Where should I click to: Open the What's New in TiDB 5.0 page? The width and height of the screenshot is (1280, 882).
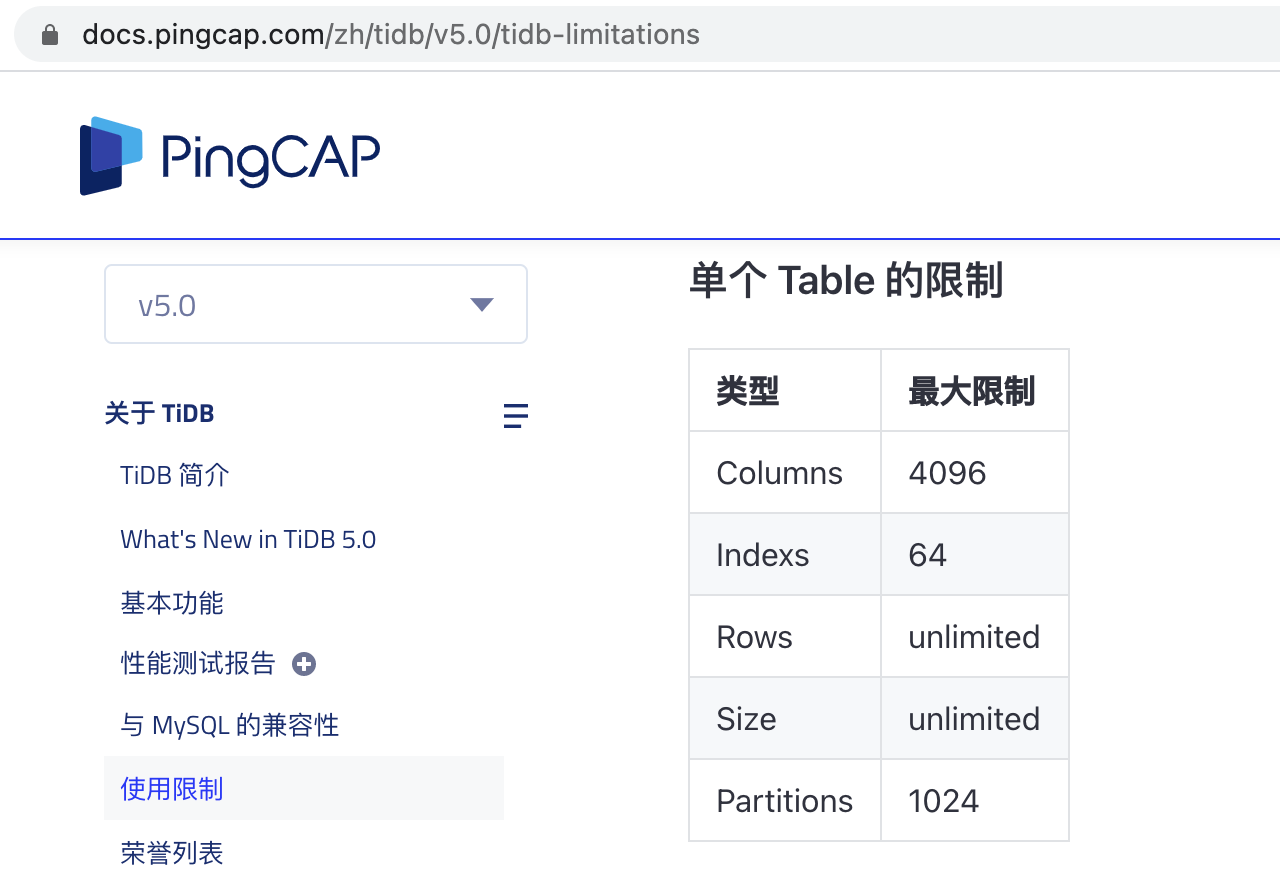248,539
